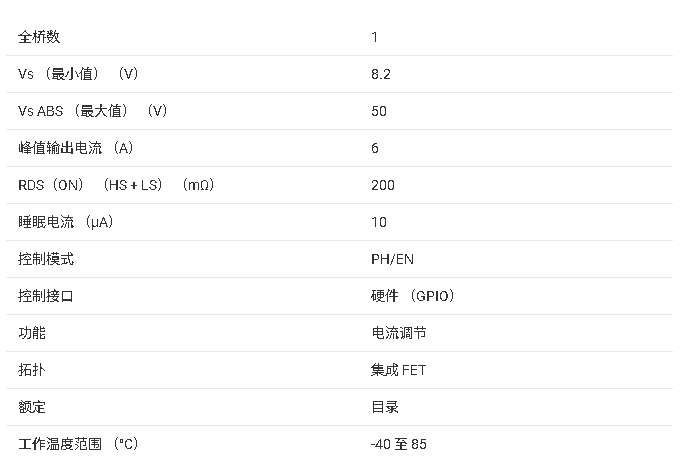Click the 集成 FET topology value
This screenshot has height=461, width=692.
coord(398,370)
